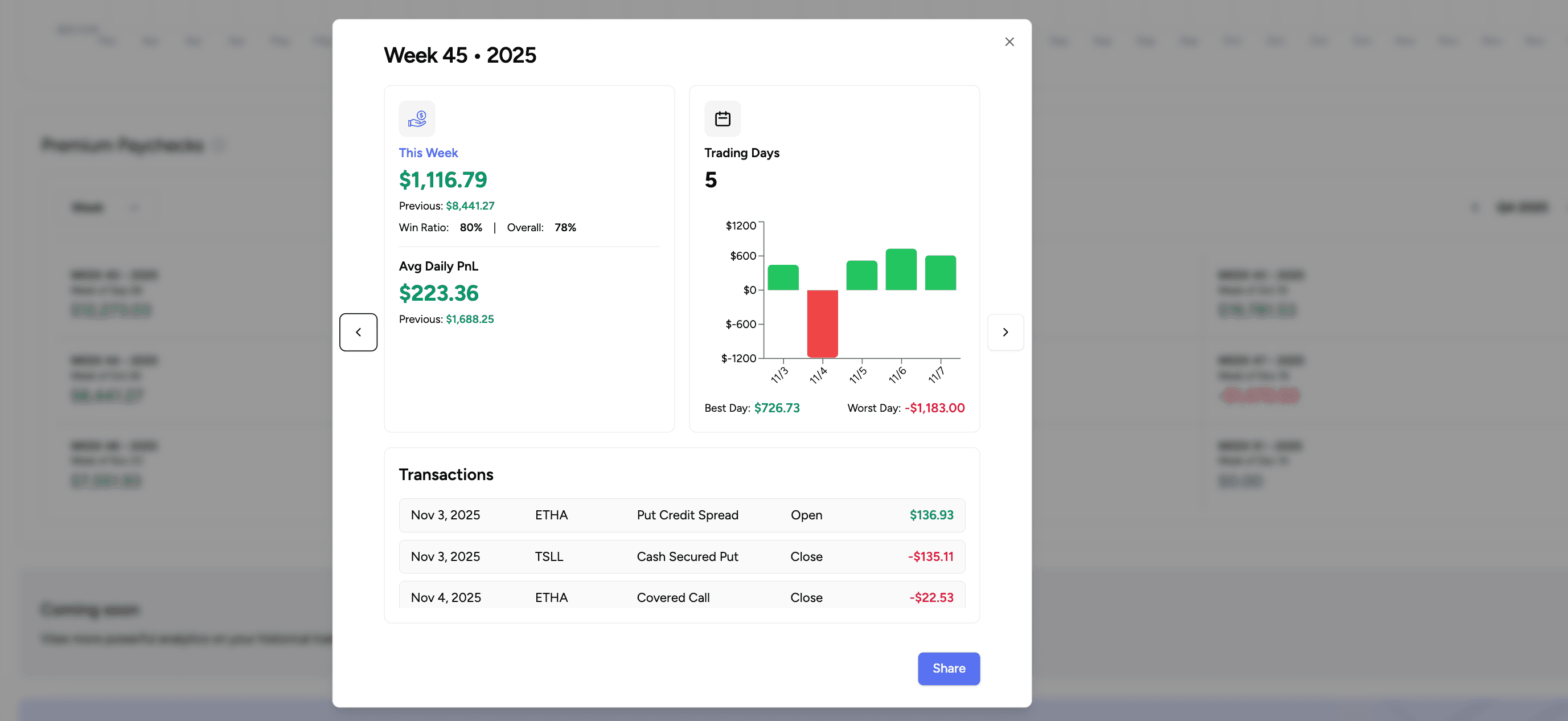
Task: Select the tallest green bar for 11/6
Action: coord(901,271)
